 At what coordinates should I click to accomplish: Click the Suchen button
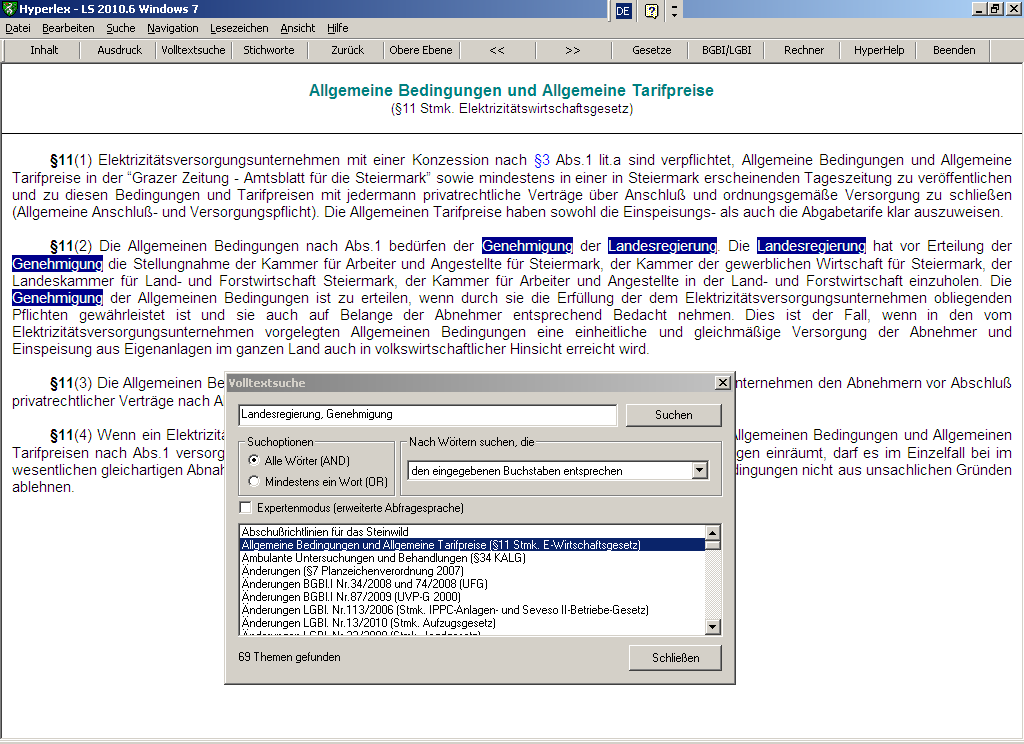click(x=673, y=415)
